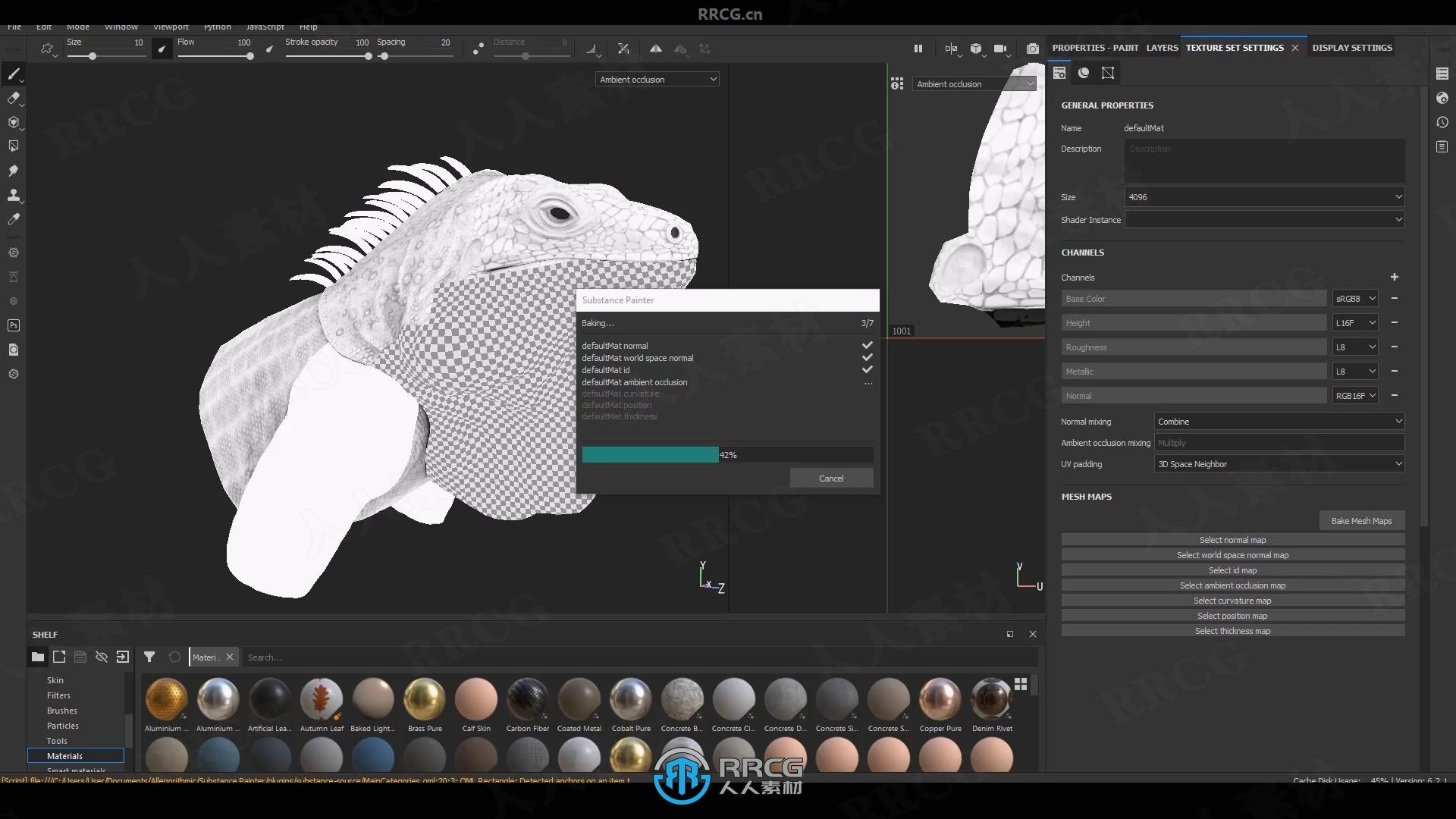Toggle size pen pressure brush button
The height and width of the screenshot is (819, 1456).
tap(162, 49)
